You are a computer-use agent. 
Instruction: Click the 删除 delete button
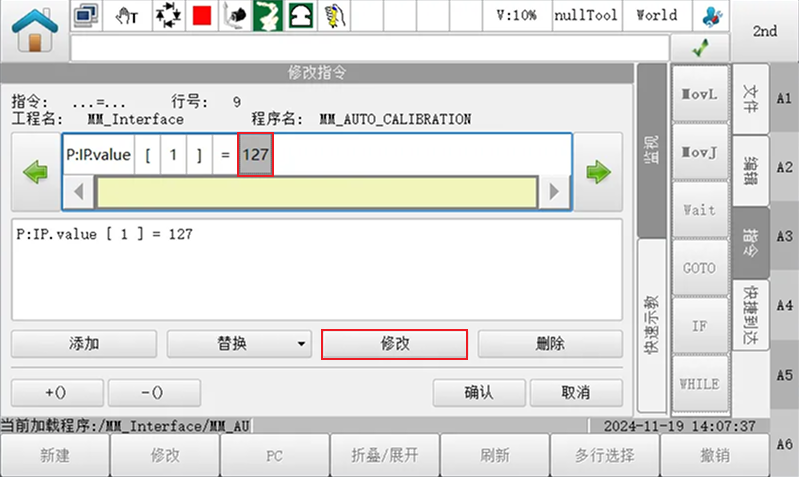click(550, 344)
